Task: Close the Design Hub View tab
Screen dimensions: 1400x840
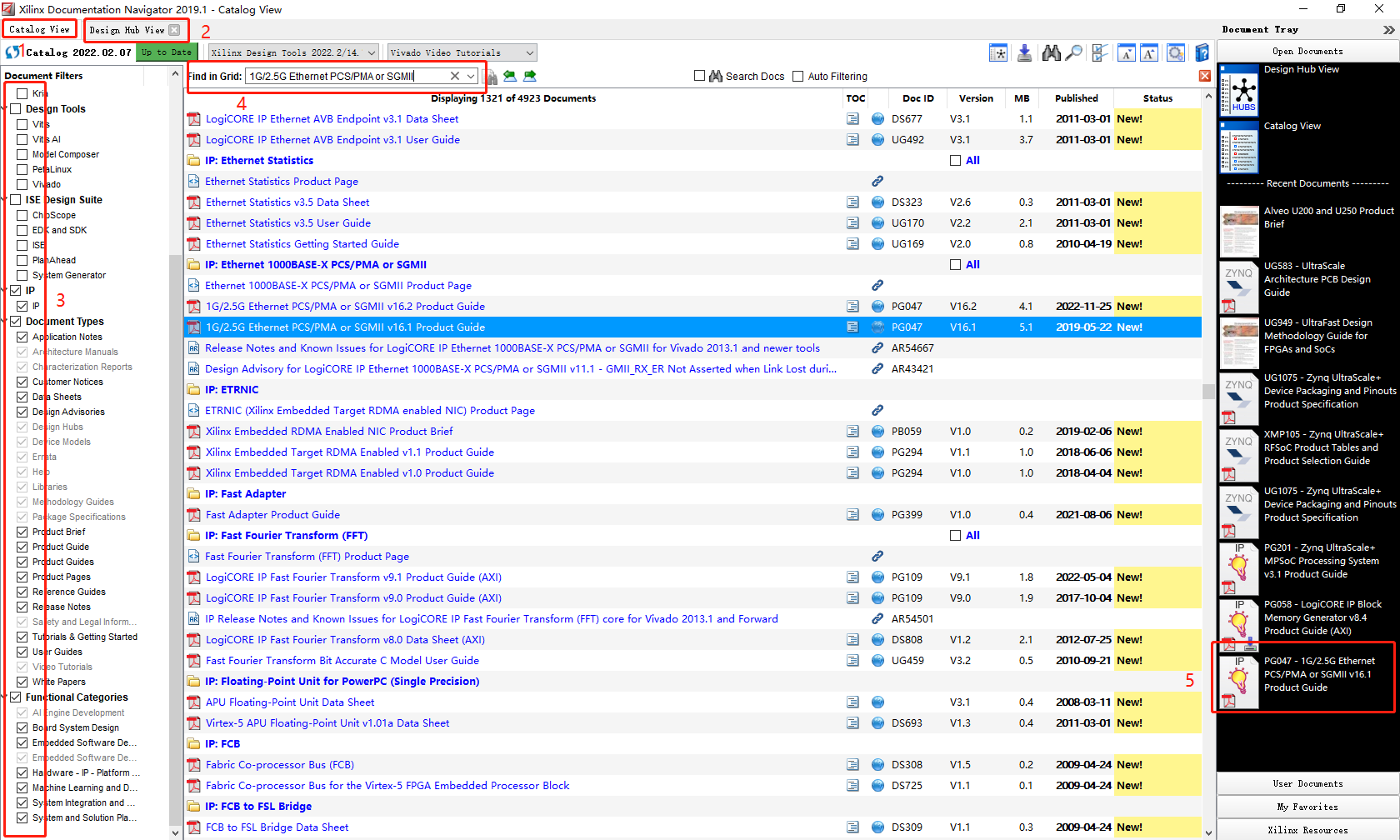Action: [x=174, y=30]
